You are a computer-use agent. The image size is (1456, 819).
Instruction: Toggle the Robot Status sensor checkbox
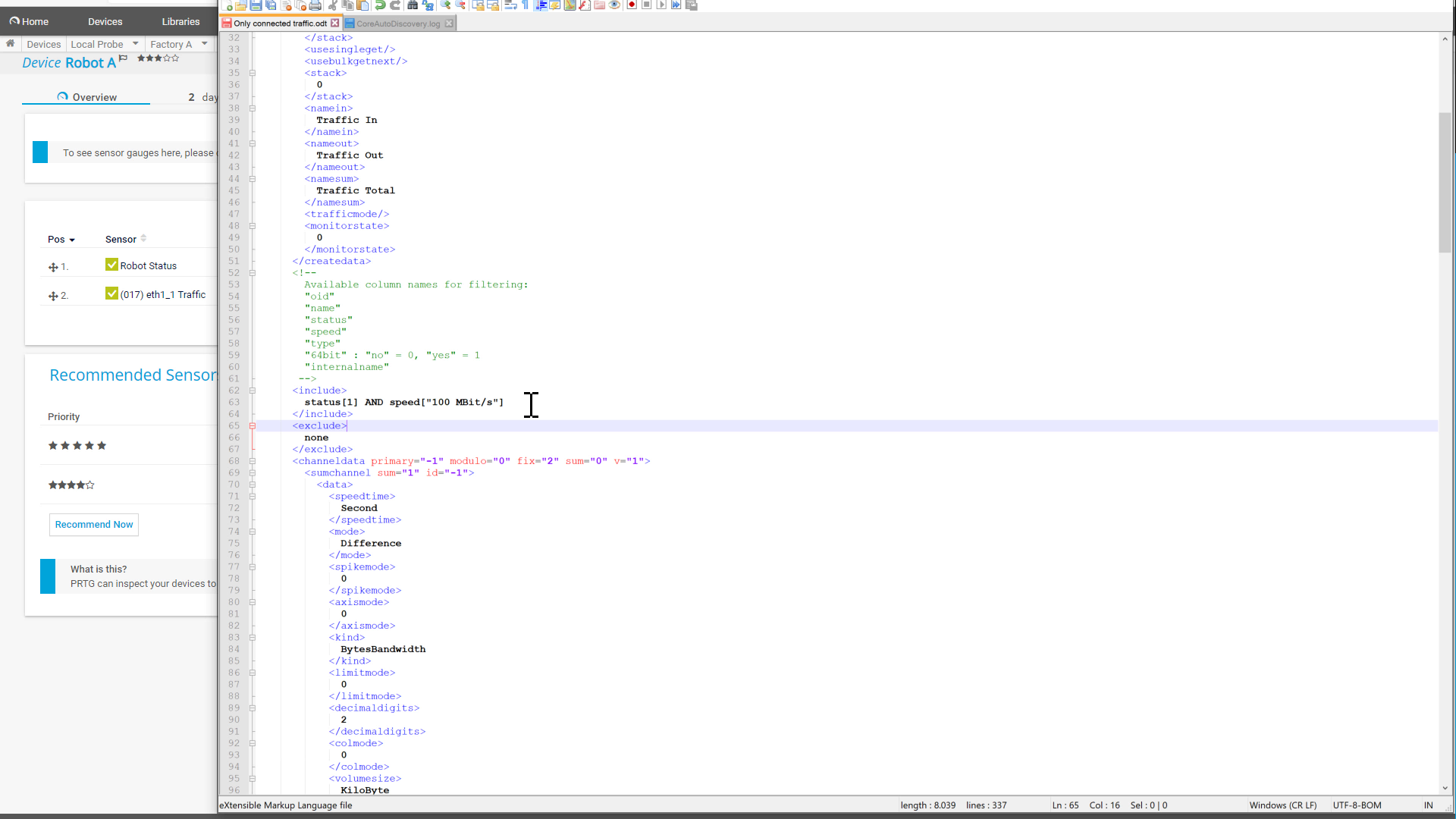pyautogui.click(x=111, y=265)
